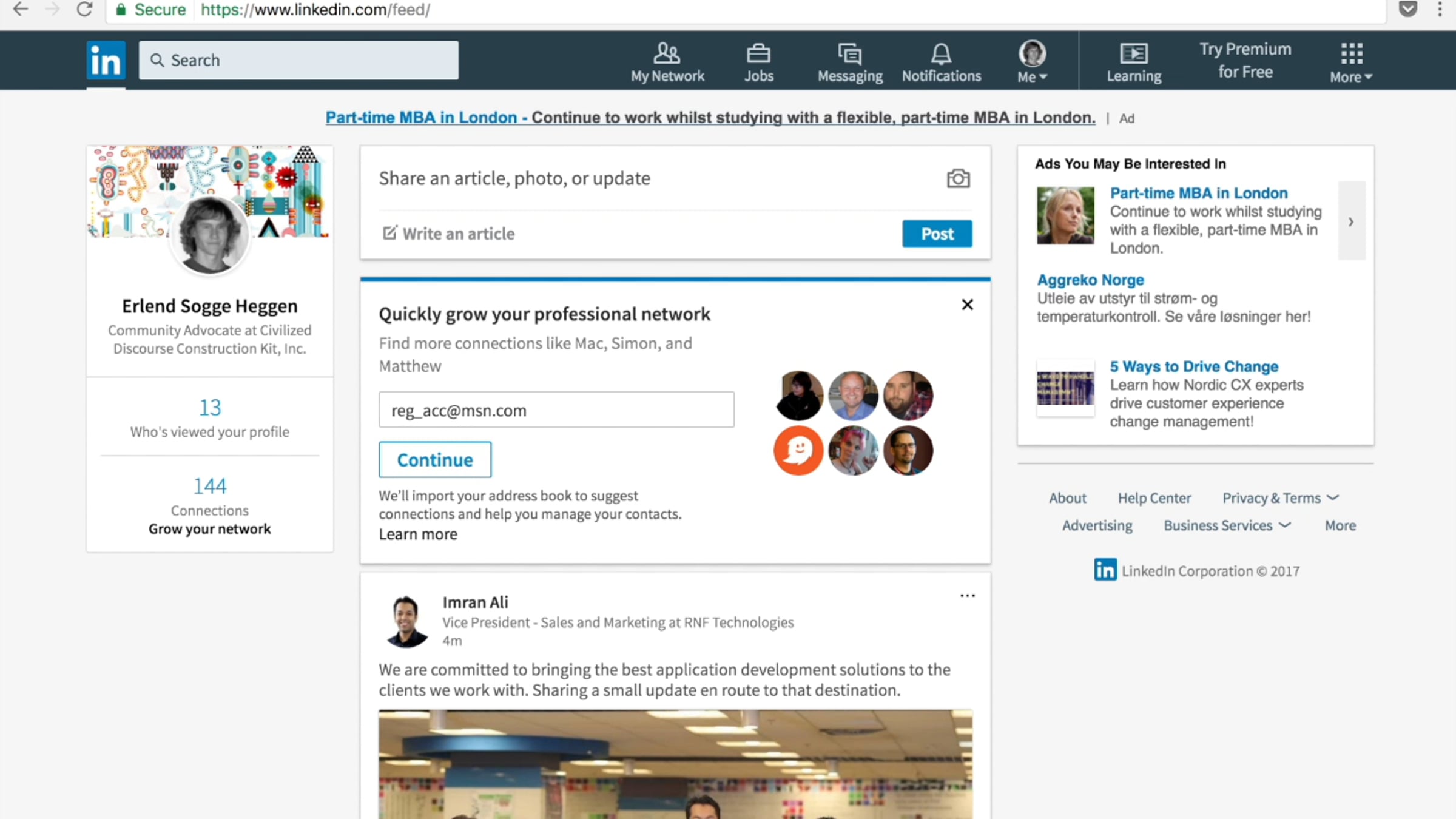Click the Continue button
This screenshot has width=1456, height=819.
pos(435,460)
